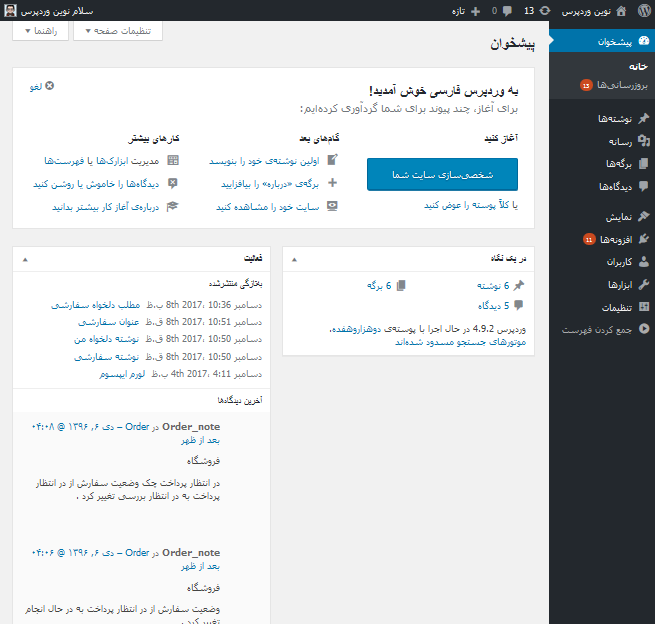Click the نوین وردپرس site name in admin bar

[586, 11]
